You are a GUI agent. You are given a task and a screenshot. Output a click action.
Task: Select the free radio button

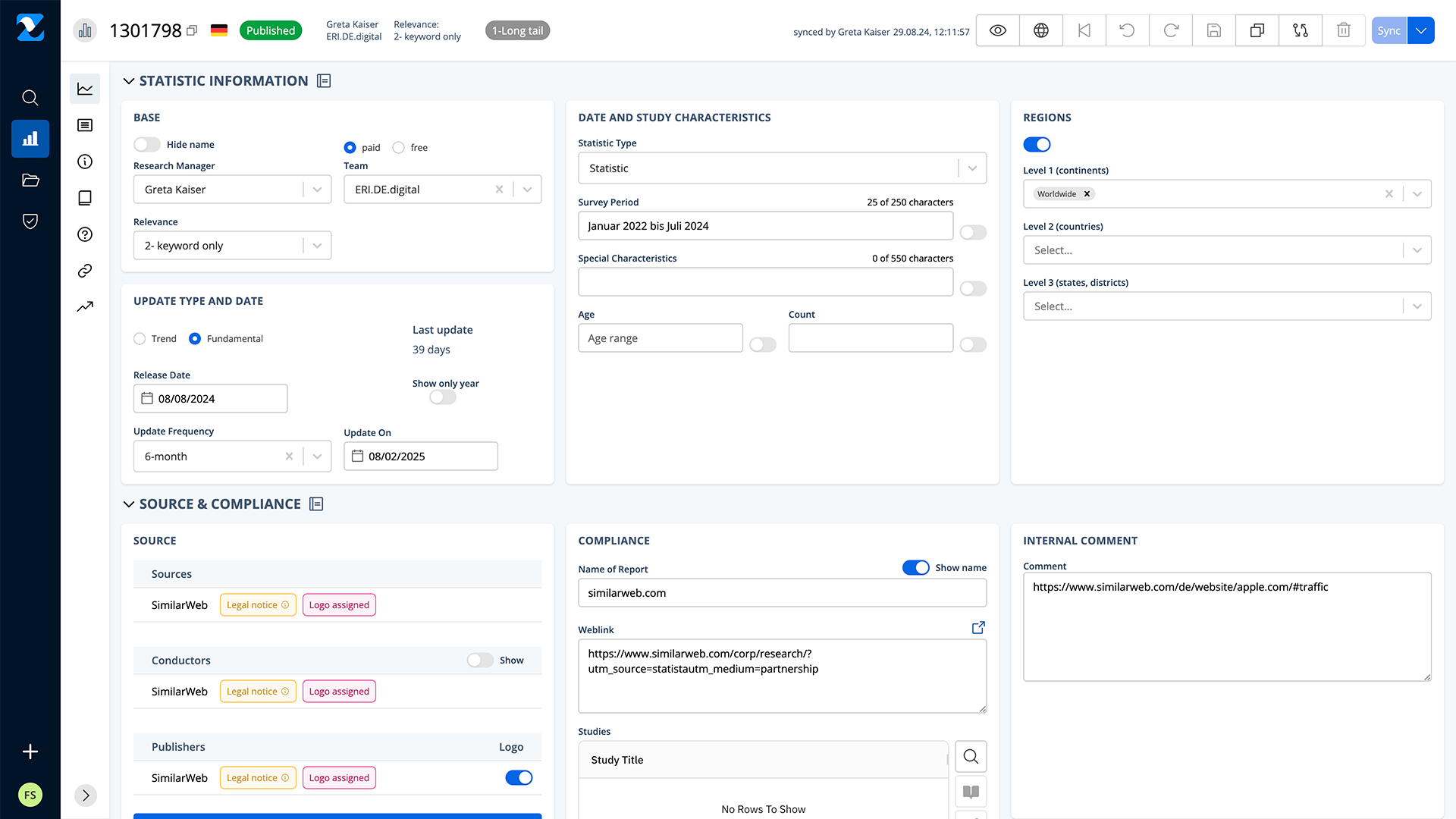[397, 147]
